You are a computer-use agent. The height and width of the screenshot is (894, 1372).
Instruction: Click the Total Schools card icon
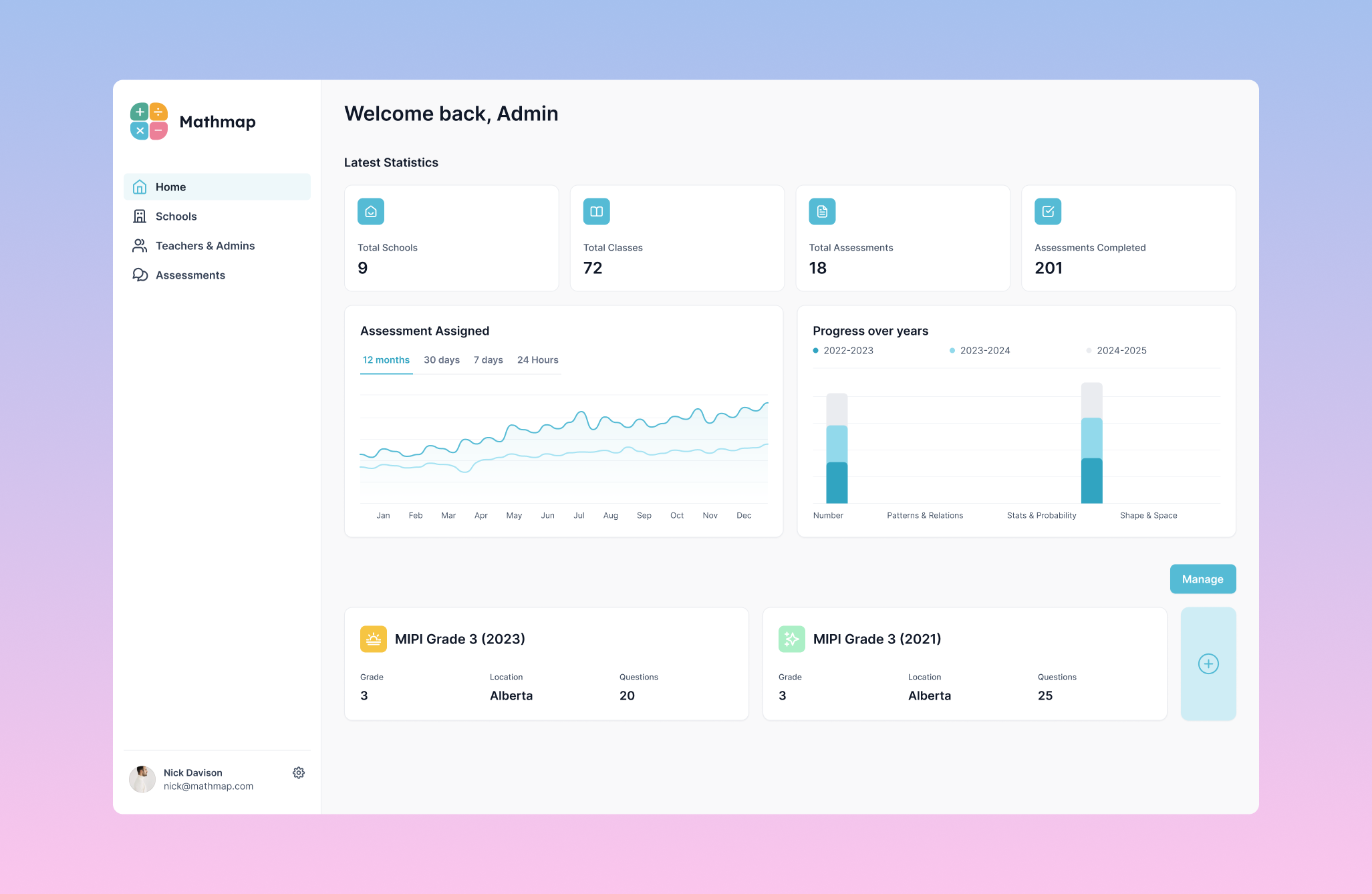(x=371, y=212)
